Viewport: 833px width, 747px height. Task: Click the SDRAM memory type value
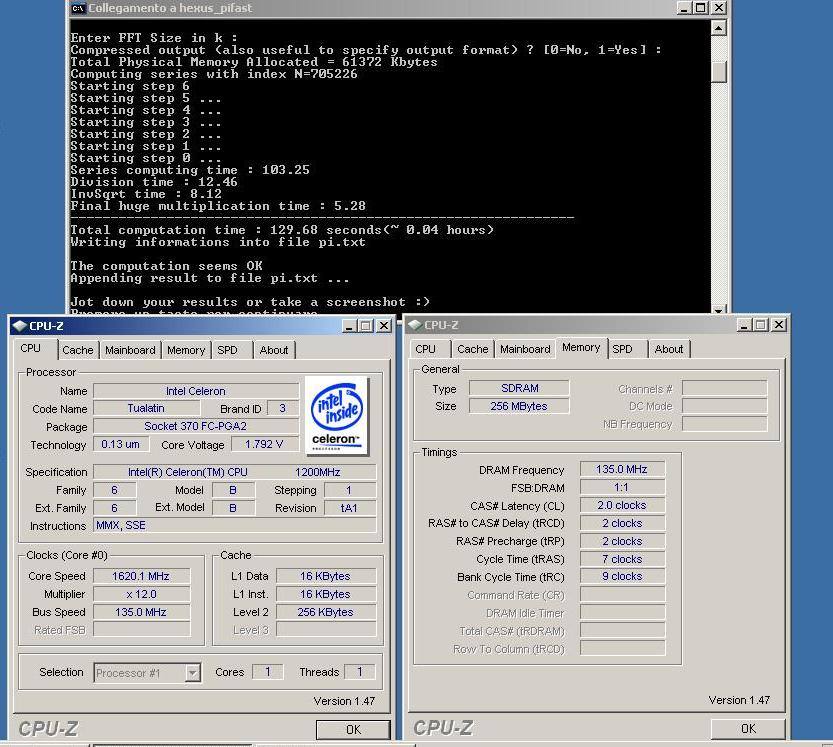519,388
